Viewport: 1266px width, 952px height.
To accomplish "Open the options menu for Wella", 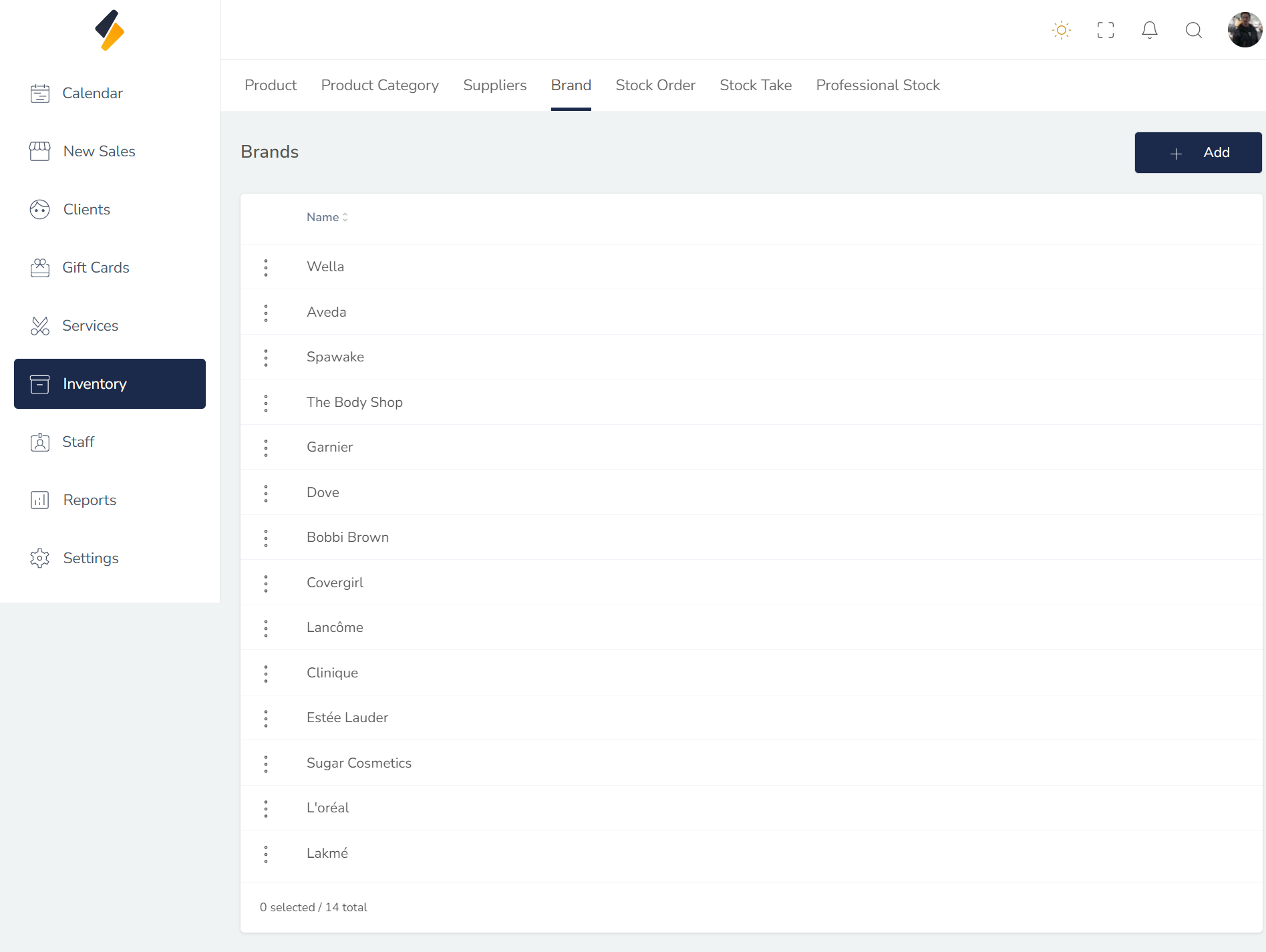I will (266, 268).
